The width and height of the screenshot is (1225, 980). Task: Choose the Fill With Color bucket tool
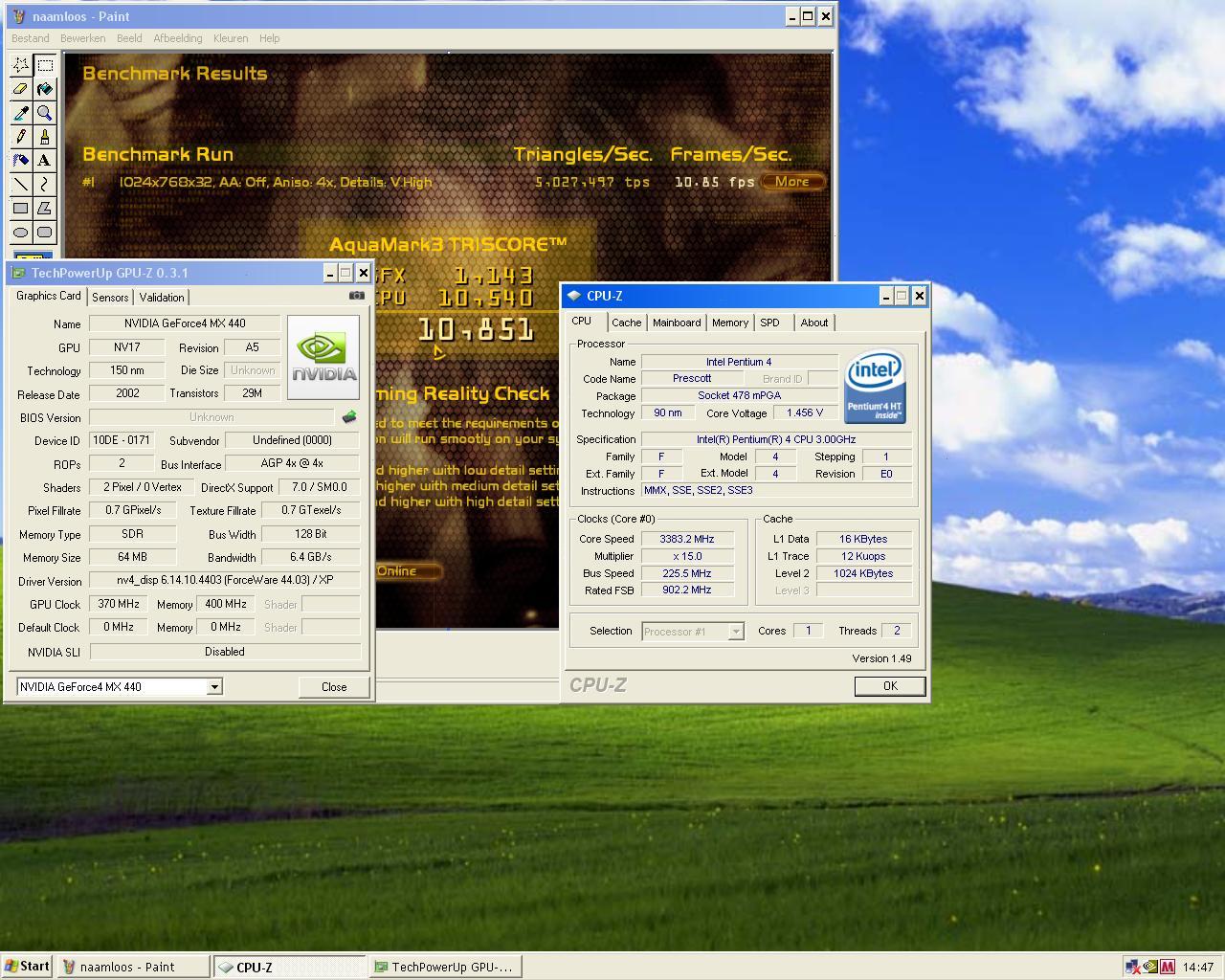pyautogui.click(x=44, y=89)
